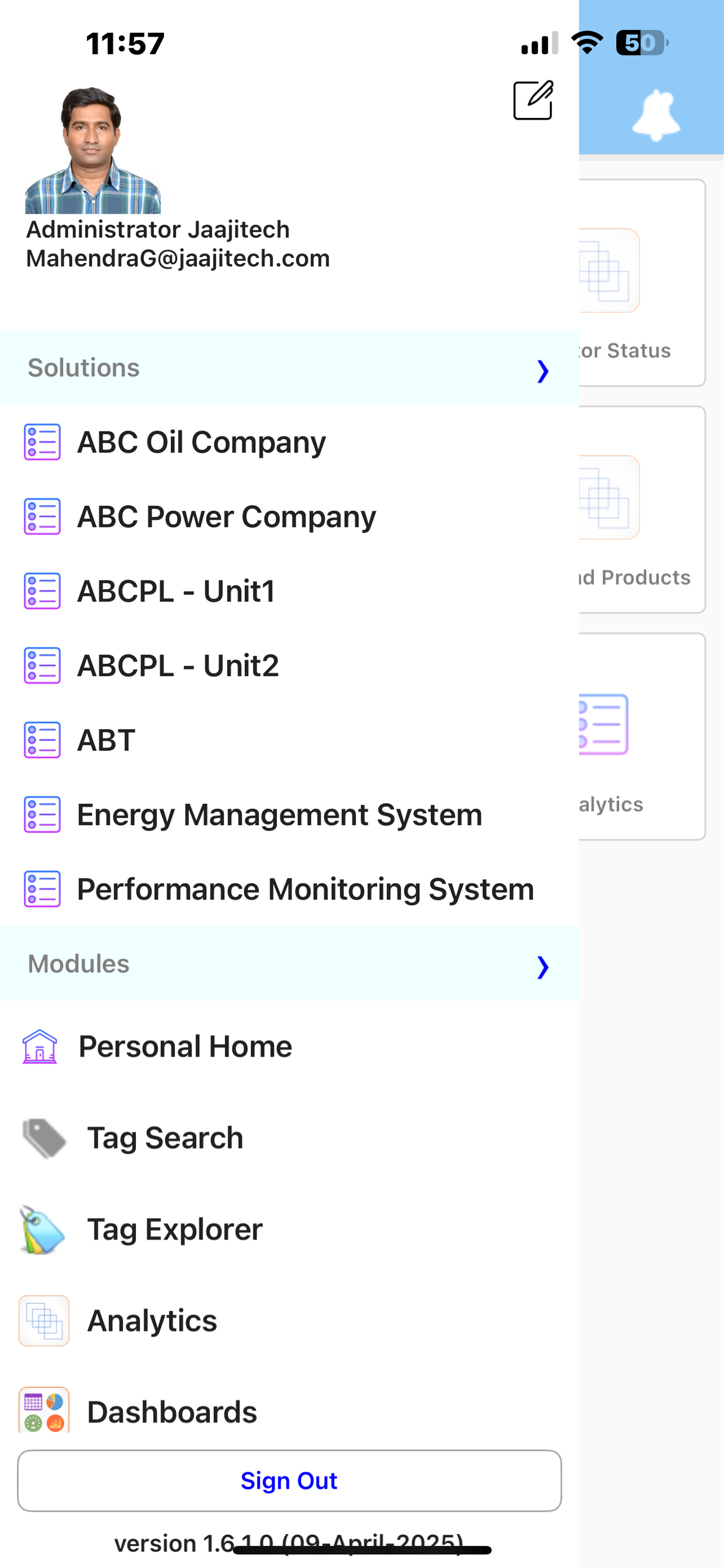
Task: Click the ABC Oil Company list icon
Action: click(42, 442)
